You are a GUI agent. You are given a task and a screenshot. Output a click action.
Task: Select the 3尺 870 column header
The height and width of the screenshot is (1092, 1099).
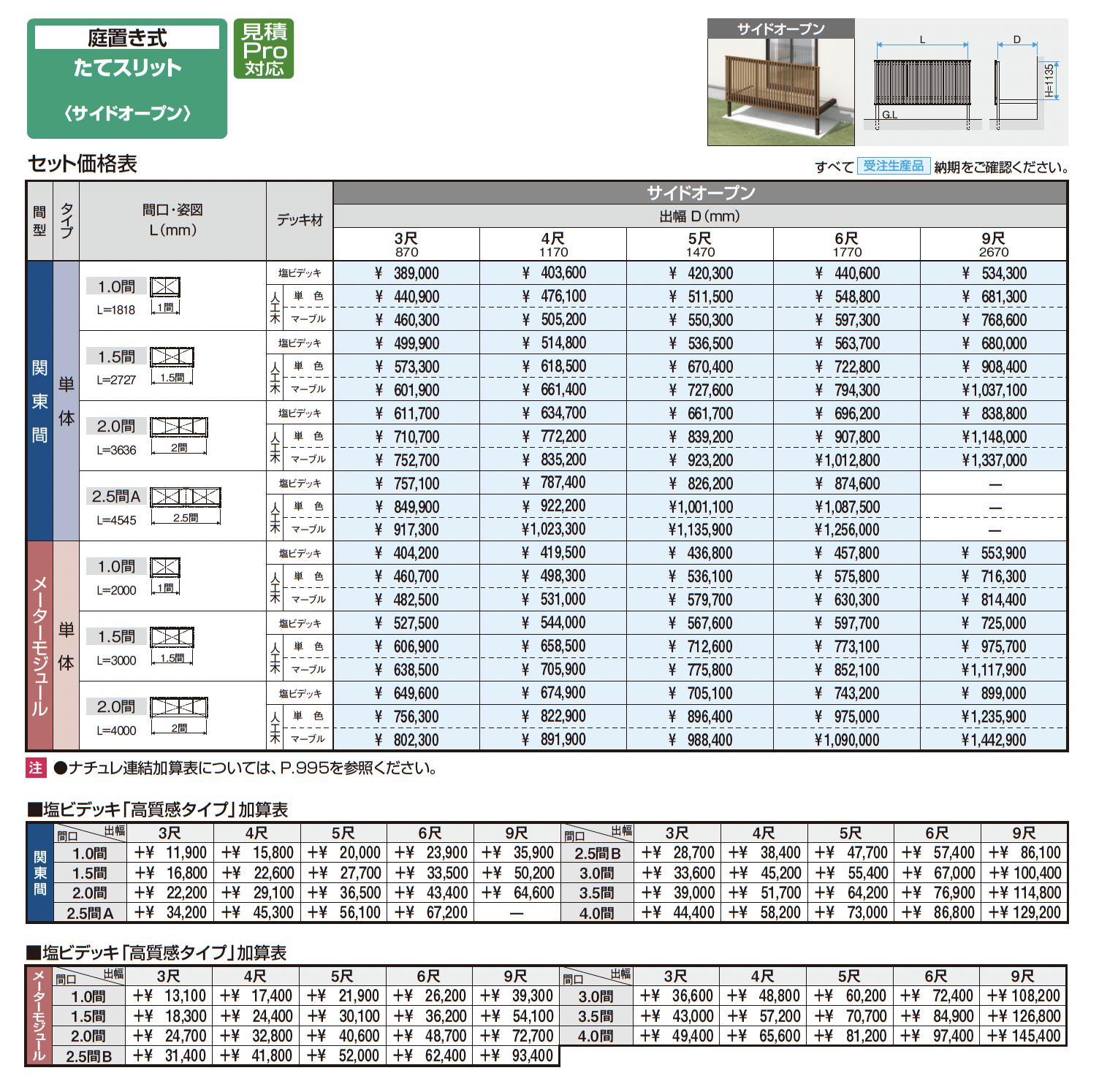click(x=406, y=245)
